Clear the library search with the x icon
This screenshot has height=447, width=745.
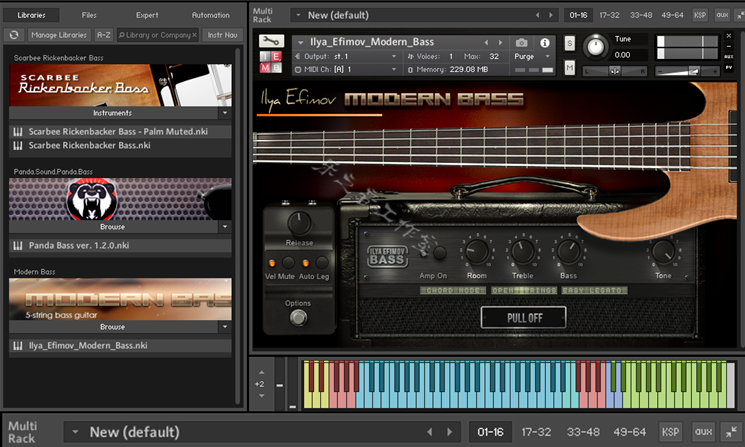click(x=194, y=35)
